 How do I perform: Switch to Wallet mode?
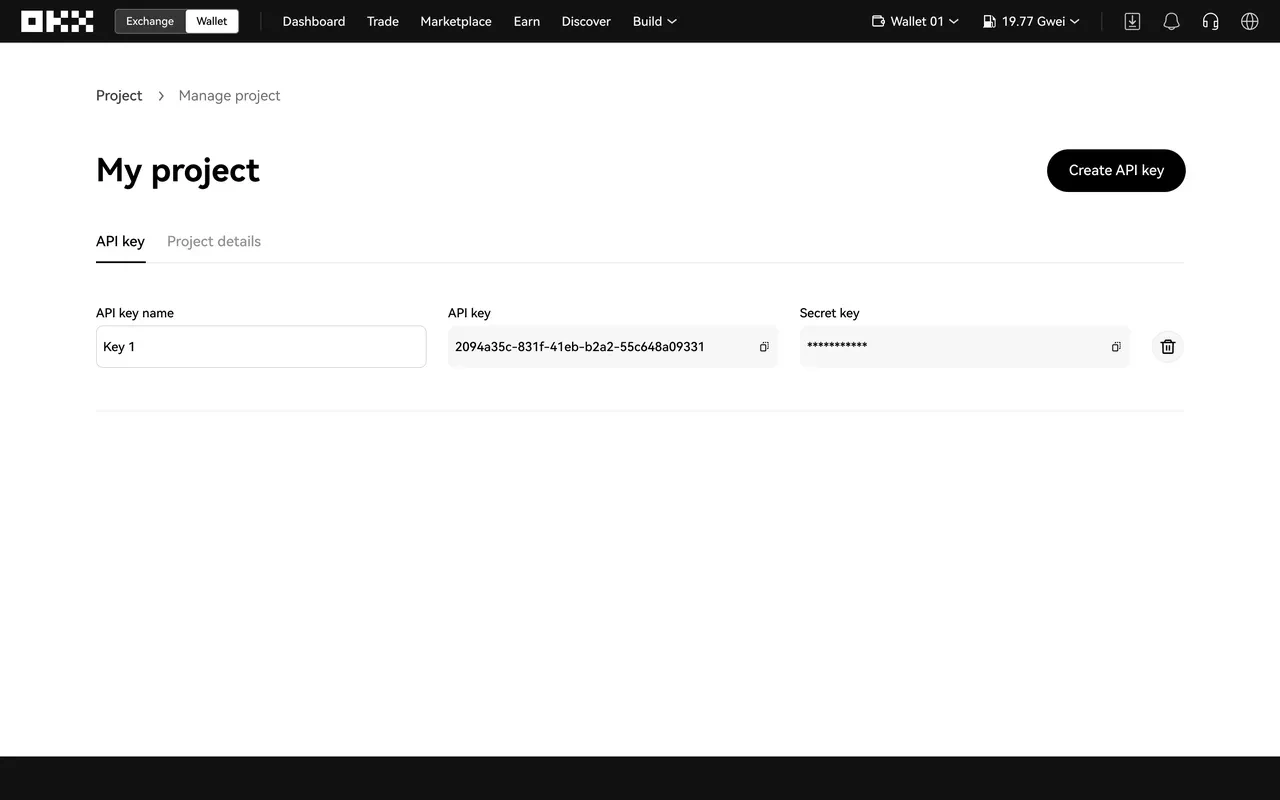coord(212,21)
